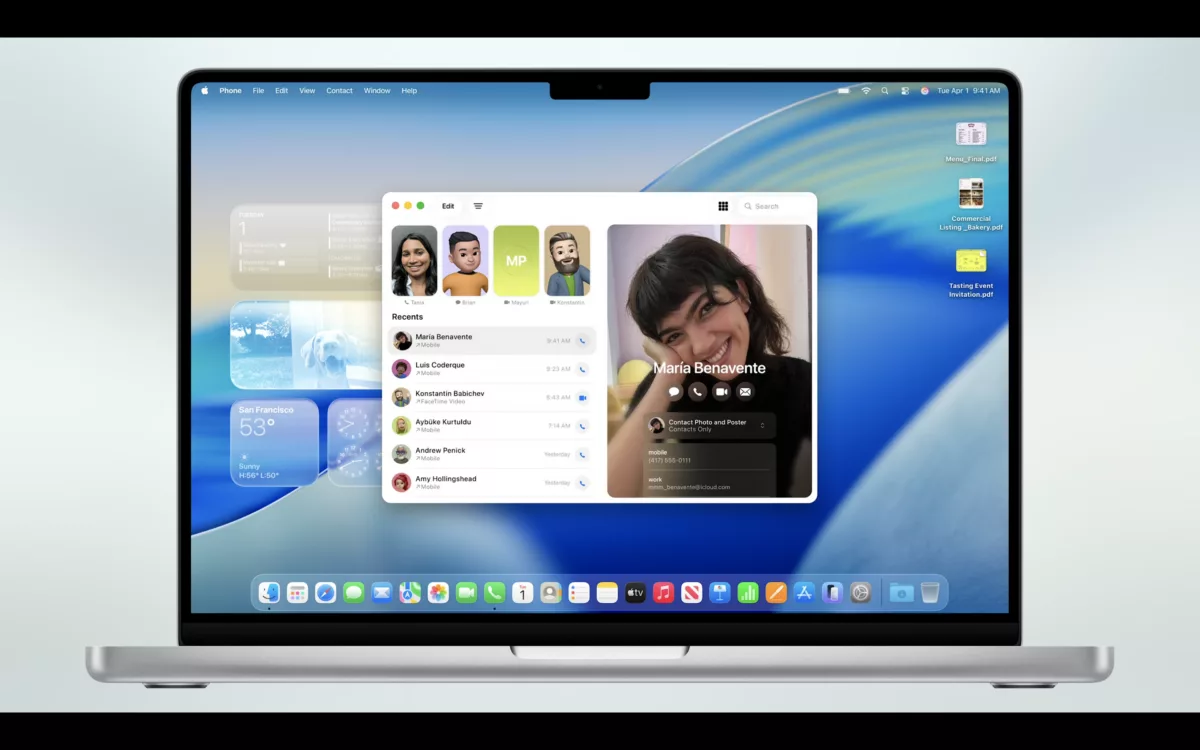This screenshot has height=750, width=1200.
Task: Open Control Center in the menu bar
Action: point(905,90)
